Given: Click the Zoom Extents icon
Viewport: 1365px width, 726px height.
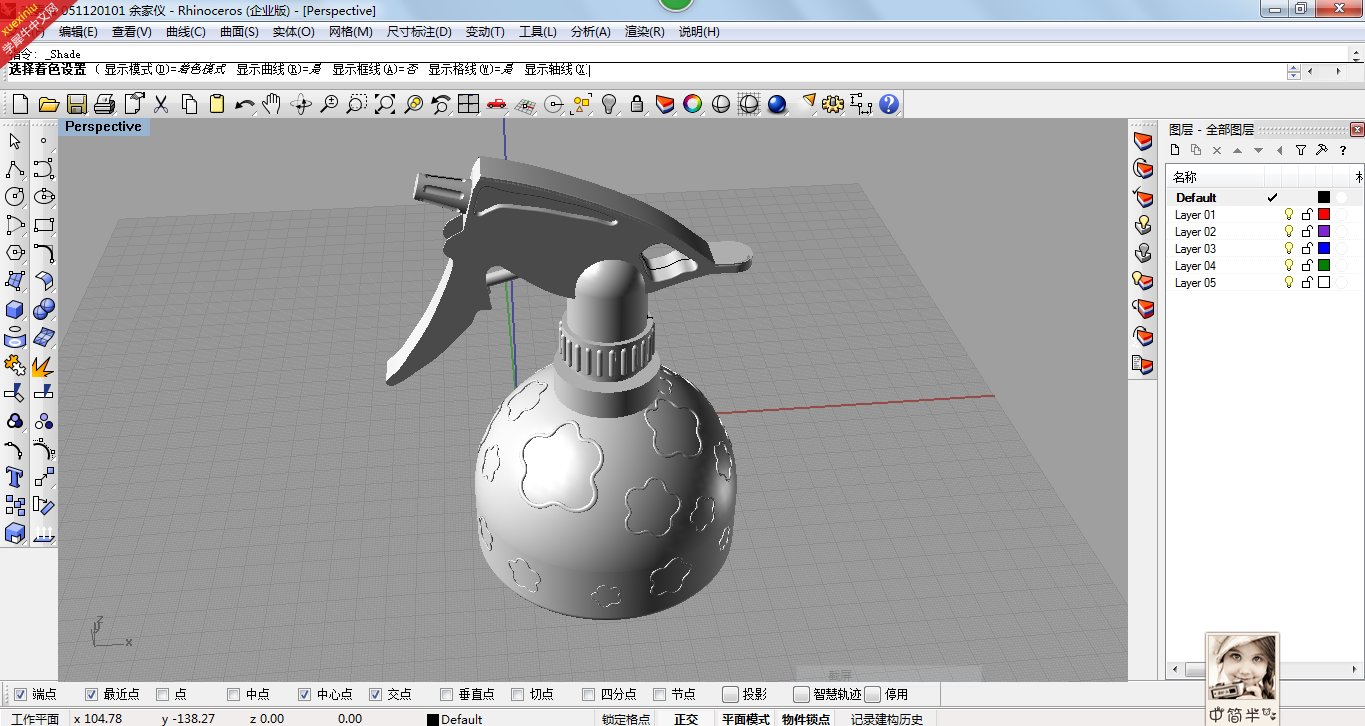Looking at the screenshot, I should (x=385, y=103).
